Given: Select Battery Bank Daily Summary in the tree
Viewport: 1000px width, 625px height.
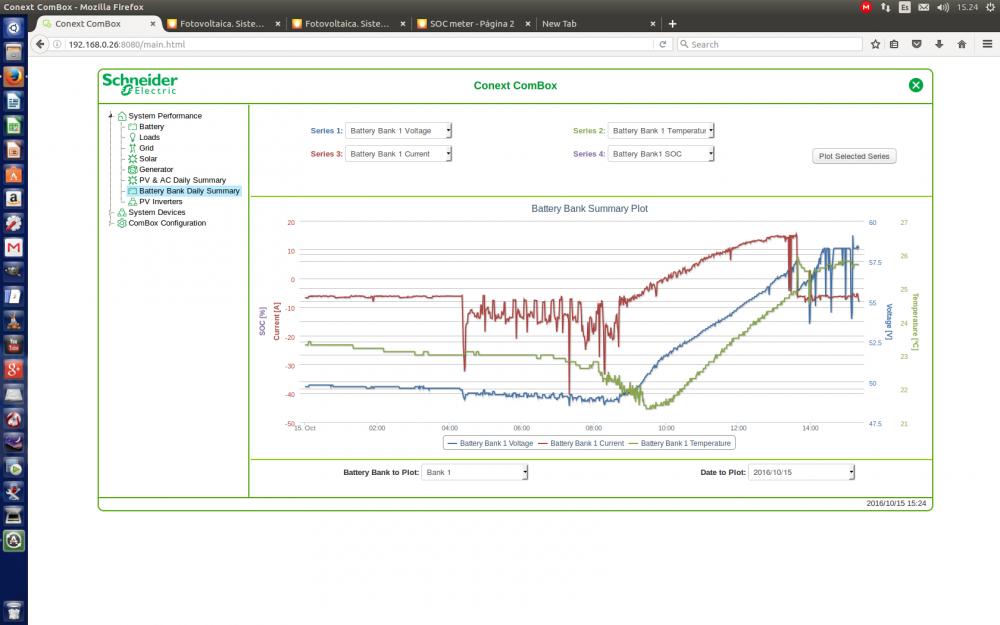Looking at the screenshot, I should point(189,191).
